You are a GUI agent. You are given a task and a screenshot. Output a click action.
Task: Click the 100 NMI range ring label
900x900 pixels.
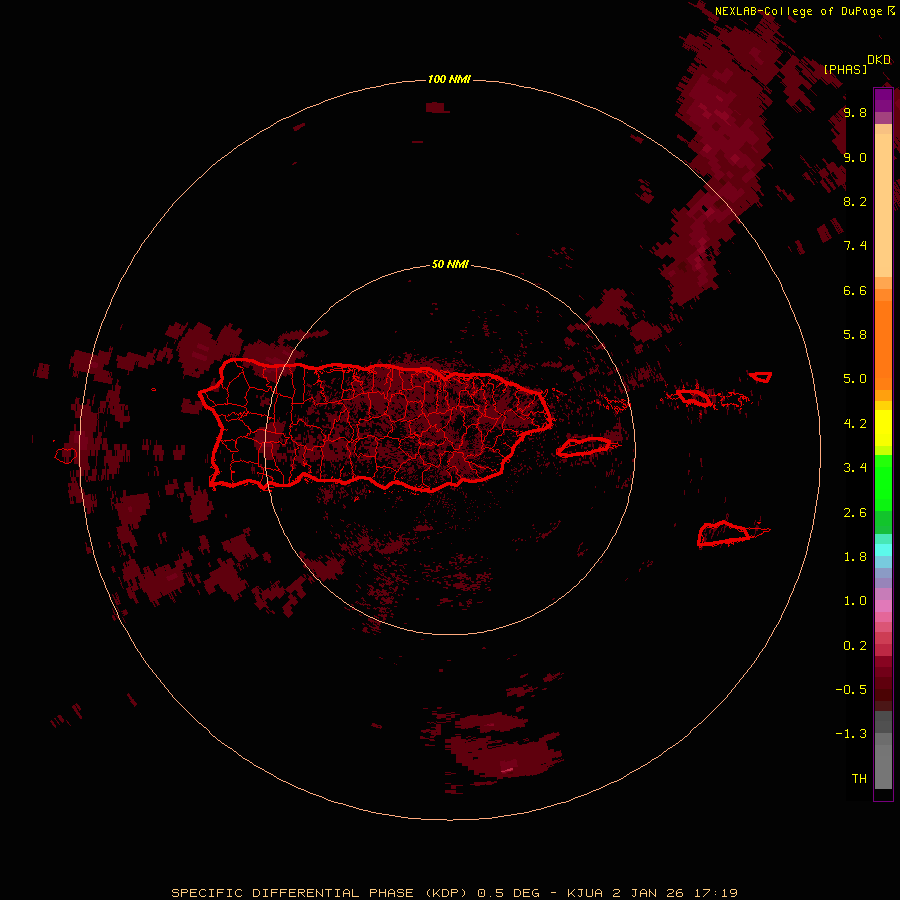(x=449, y=79)
